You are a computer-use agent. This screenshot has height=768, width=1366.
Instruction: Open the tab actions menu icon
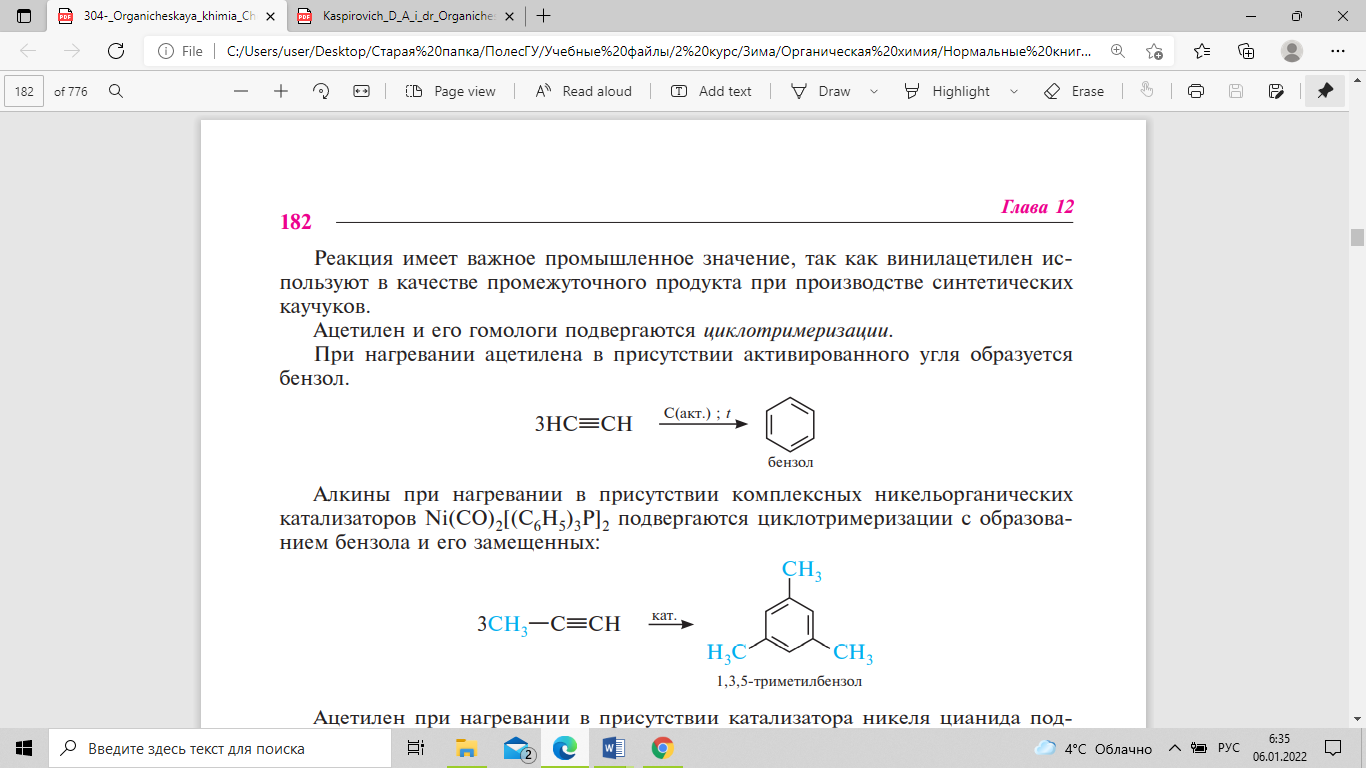click(x=24, y=16)
